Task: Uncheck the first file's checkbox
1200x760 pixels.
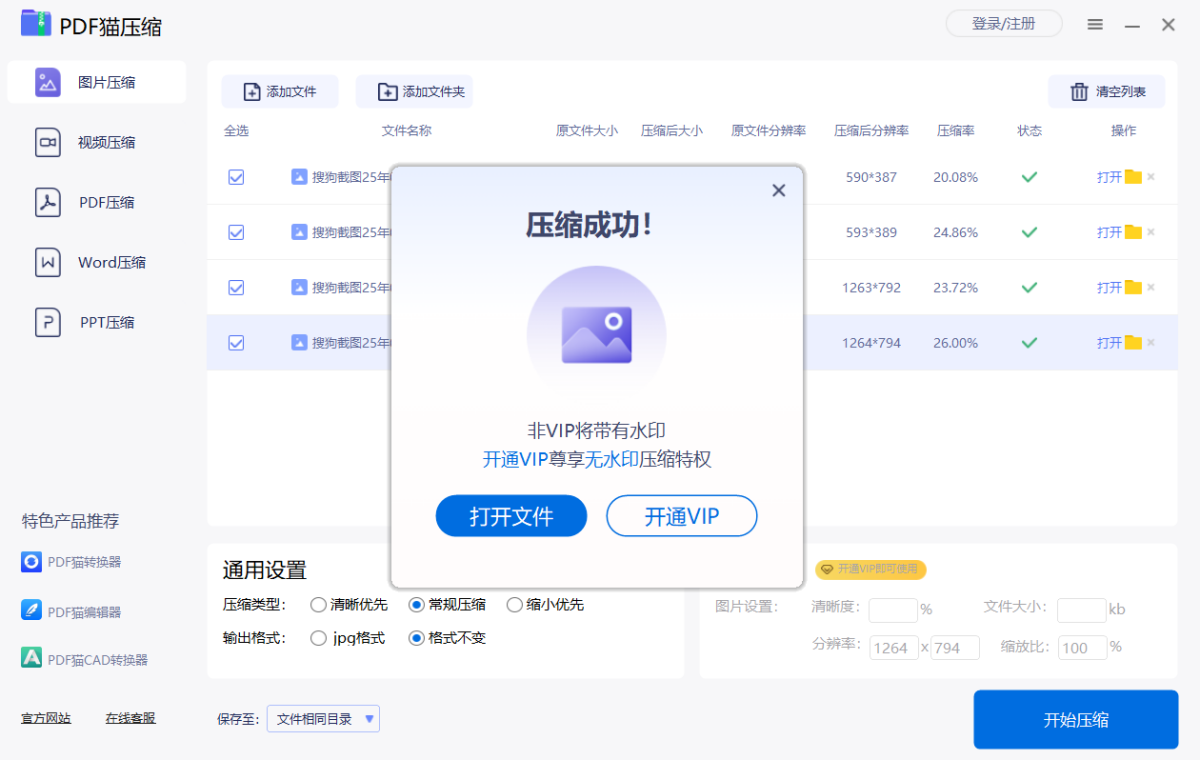Action: click(x=236, y=177)
